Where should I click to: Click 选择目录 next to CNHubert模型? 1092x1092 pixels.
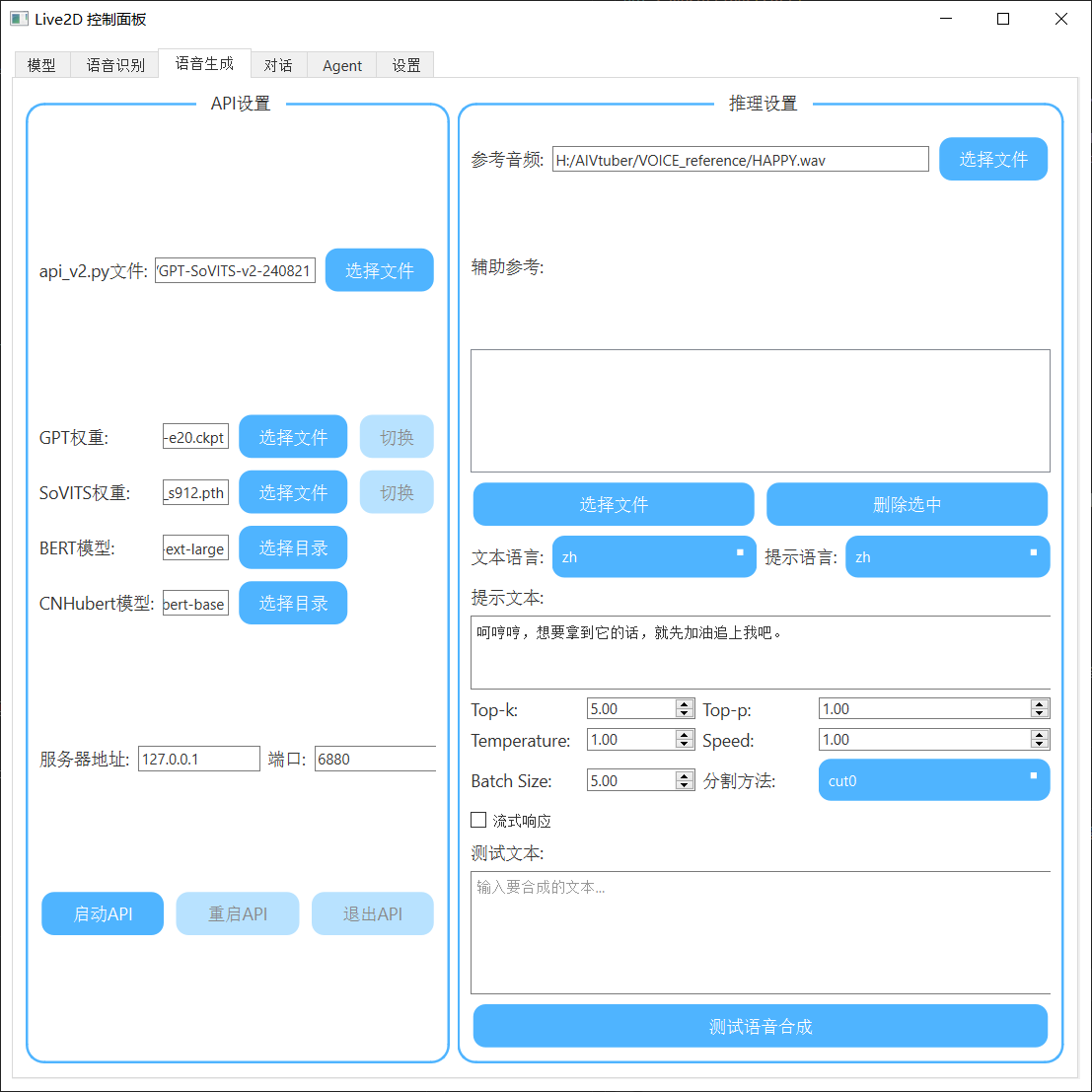coord(293,603)
